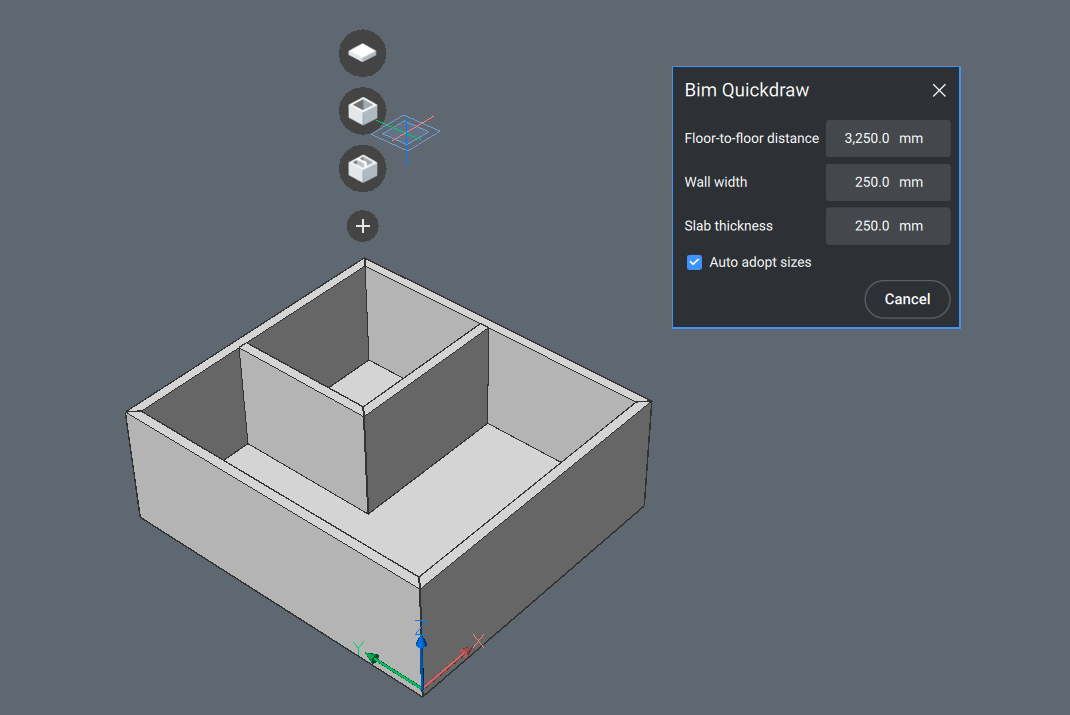Close the Bim Quickdraw dialog

pos(939,90)
